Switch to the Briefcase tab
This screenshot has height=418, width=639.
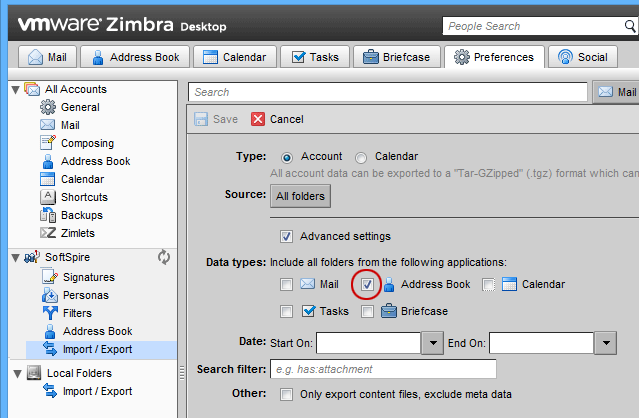[x=397, y=57]
